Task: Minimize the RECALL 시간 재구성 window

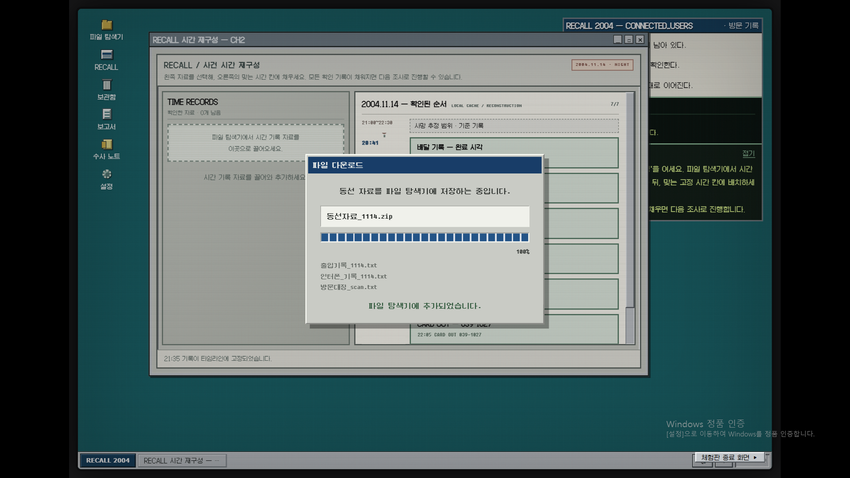Action: pyautogui.click(x=617, y=40)
